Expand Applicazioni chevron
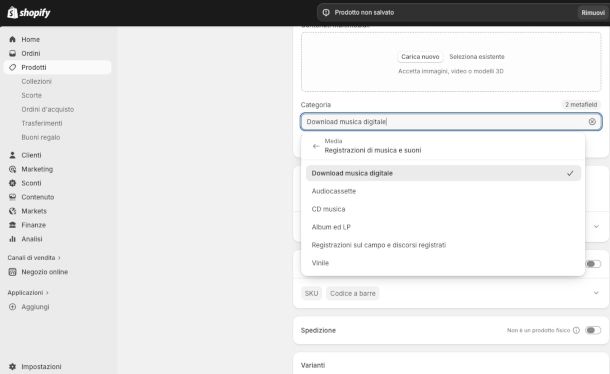This screenshot has height=374, width=610. [x=47, y=293]
